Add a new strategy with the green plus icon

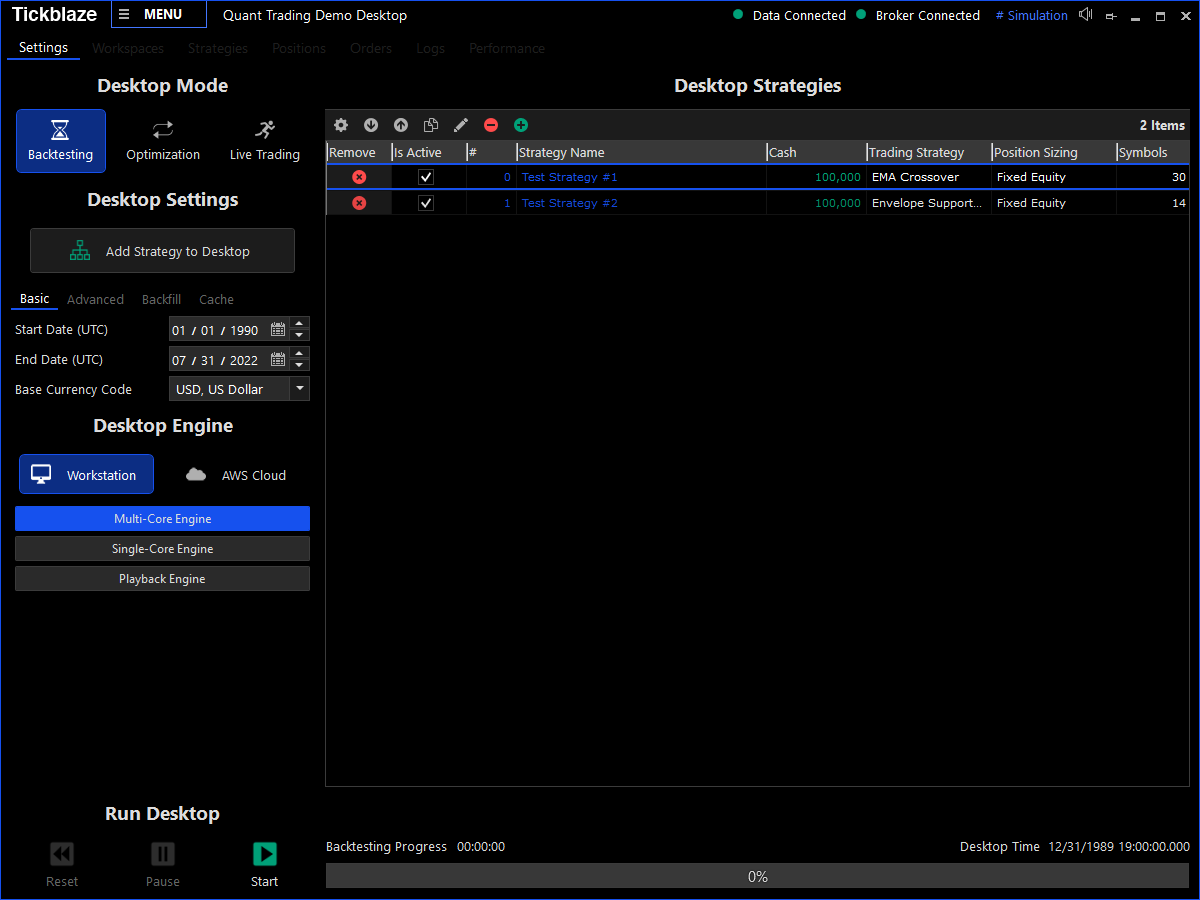pyautogui.click(x=521, y=125)
